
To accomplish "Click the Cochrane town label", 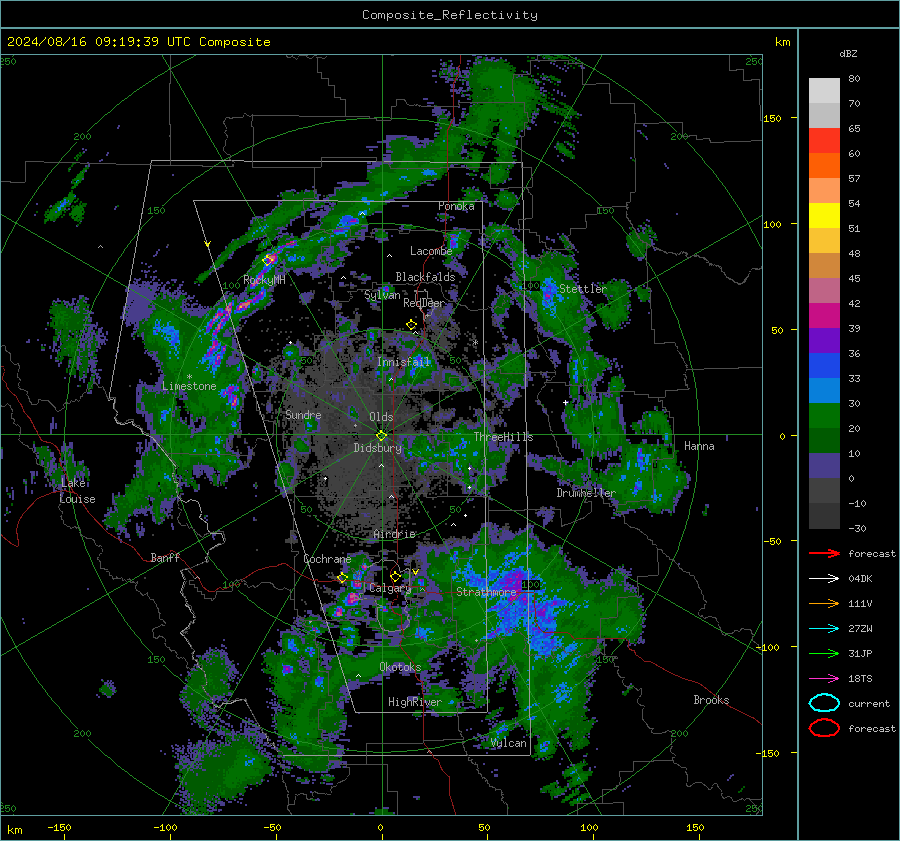I will [327, 559].
